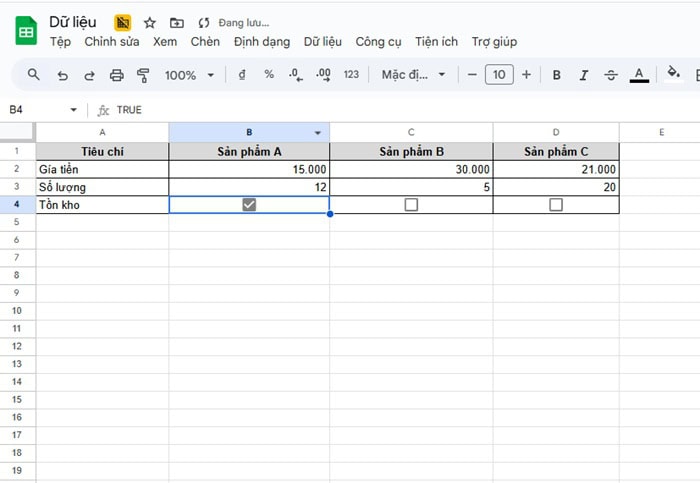Click the select-all corner box
The image size is (700, 483).
[17, 132]
